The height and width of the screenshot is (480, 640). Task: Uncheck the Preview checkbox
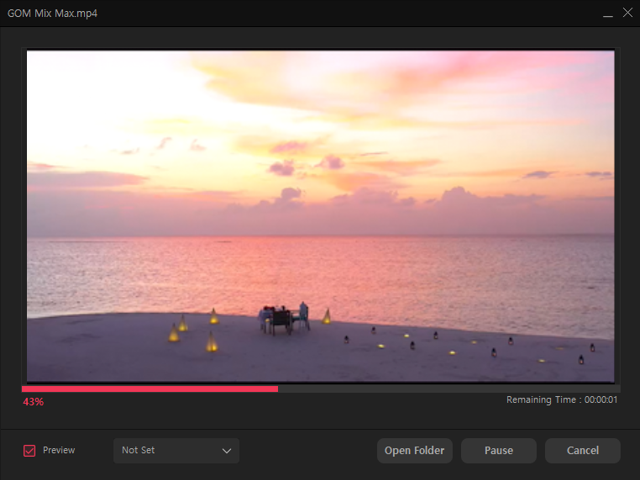coord(29,451)
